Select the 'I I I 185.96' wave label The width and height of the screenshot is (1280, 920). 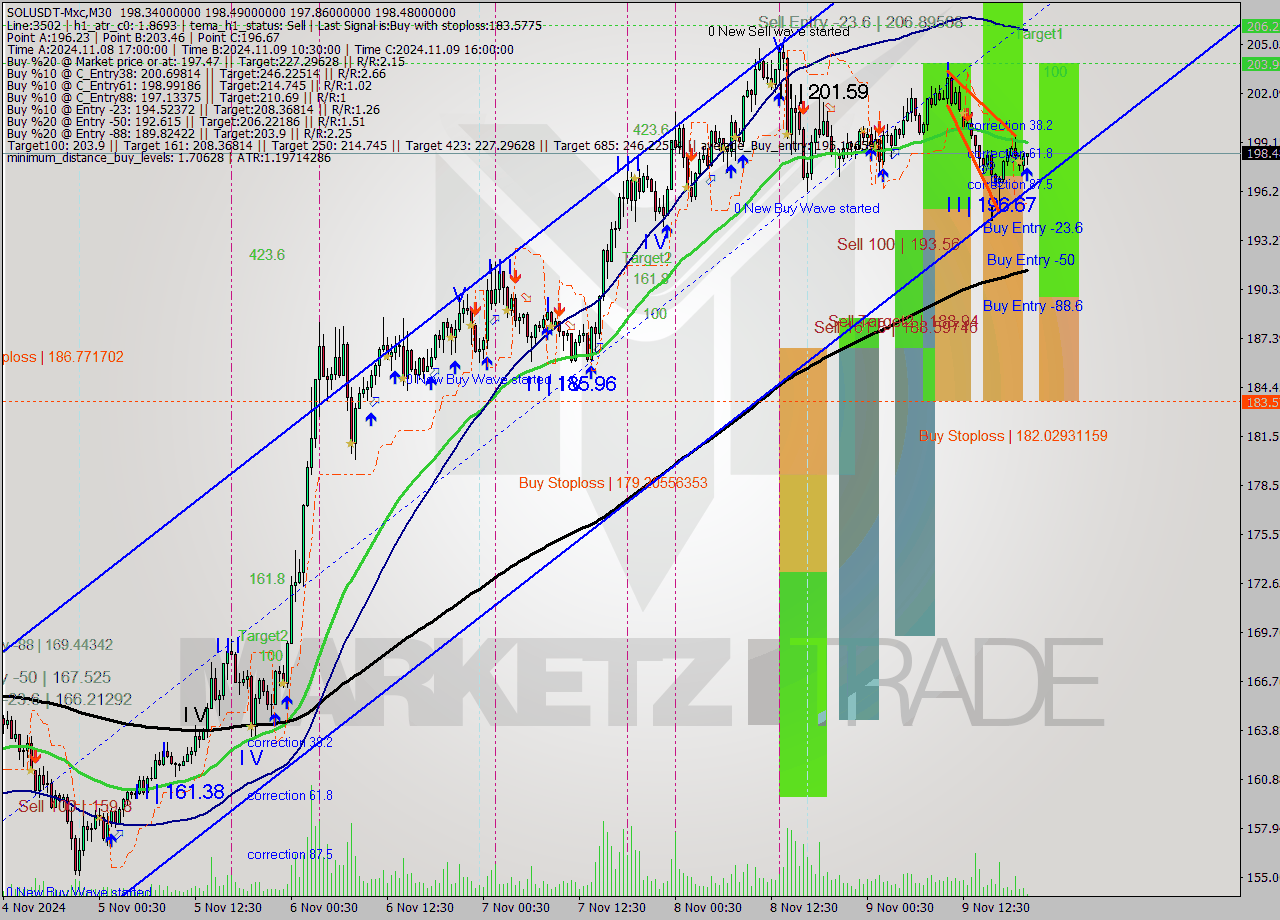click(x=570, y=383)
